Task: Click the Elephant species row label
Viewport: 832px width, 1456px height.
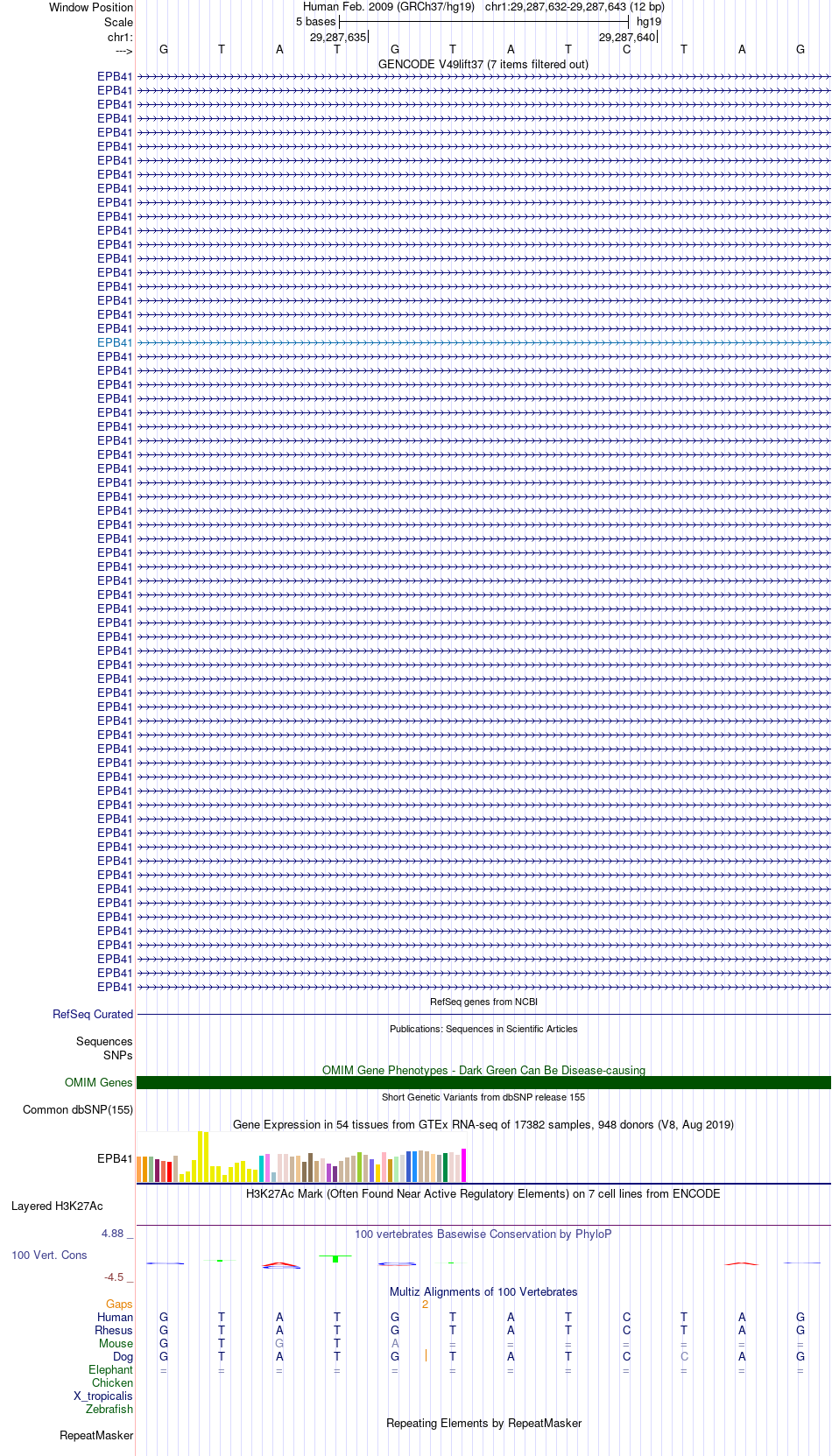Action: [110, 1369]
